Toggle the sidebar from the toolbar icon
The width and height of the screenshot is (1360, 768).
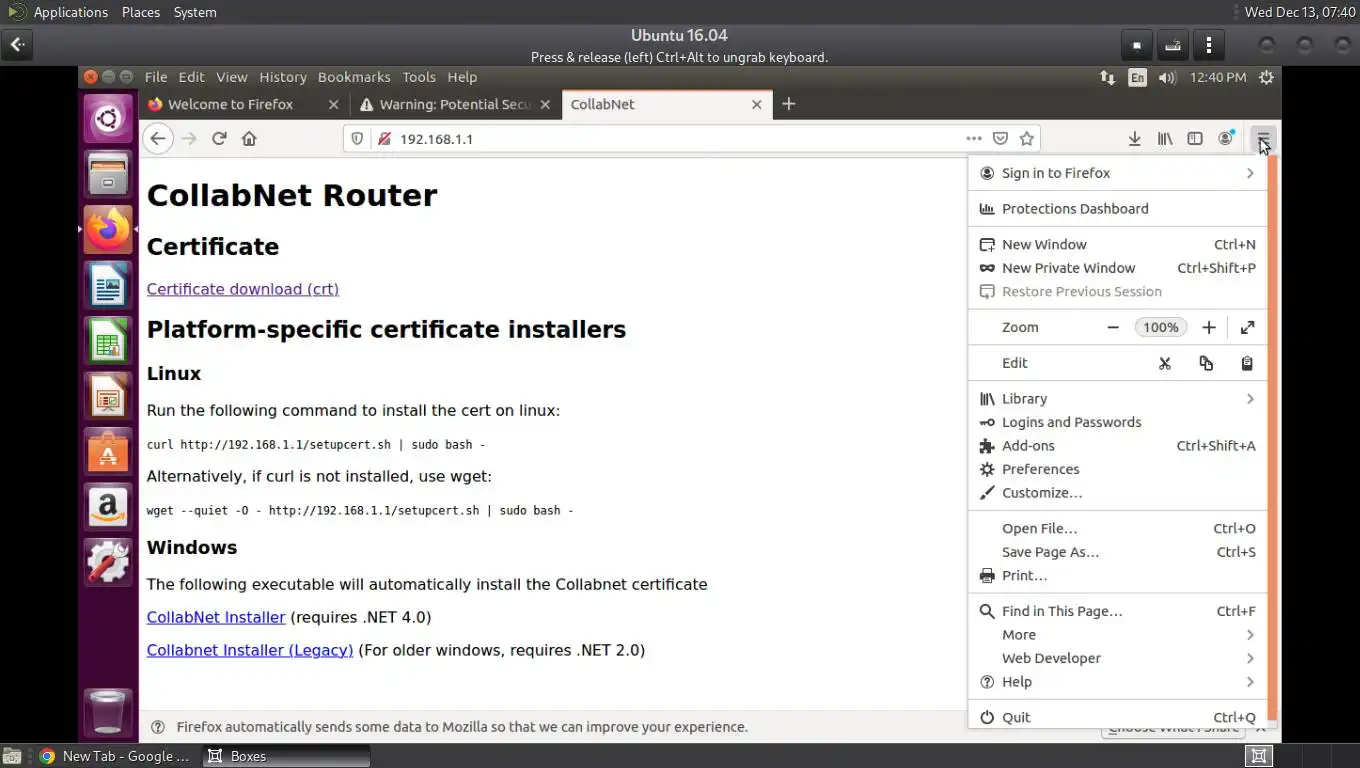click(x=1195, y=139)
